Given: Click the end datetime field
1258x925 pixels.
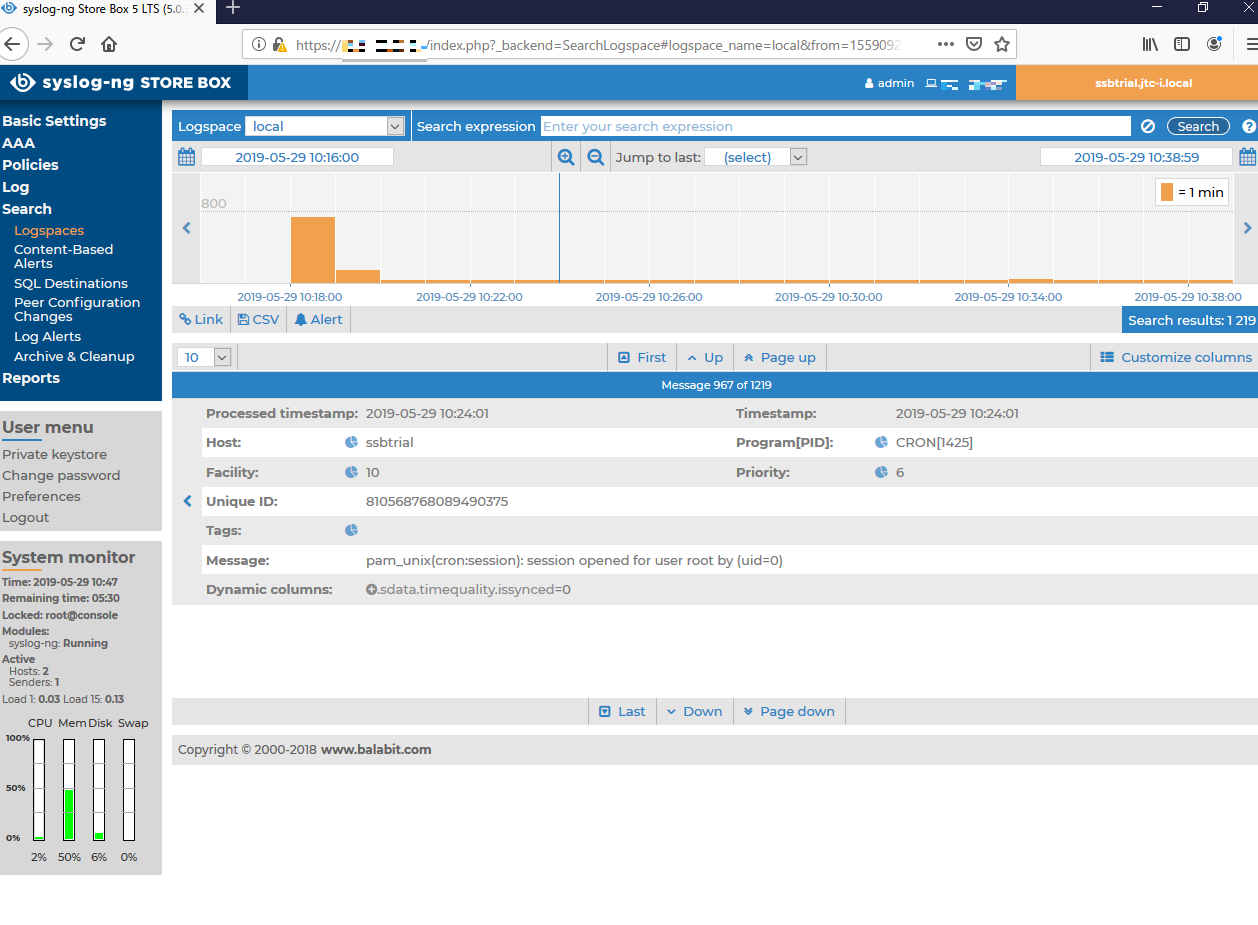Looking at the screenshot, I should point(1136,157).
